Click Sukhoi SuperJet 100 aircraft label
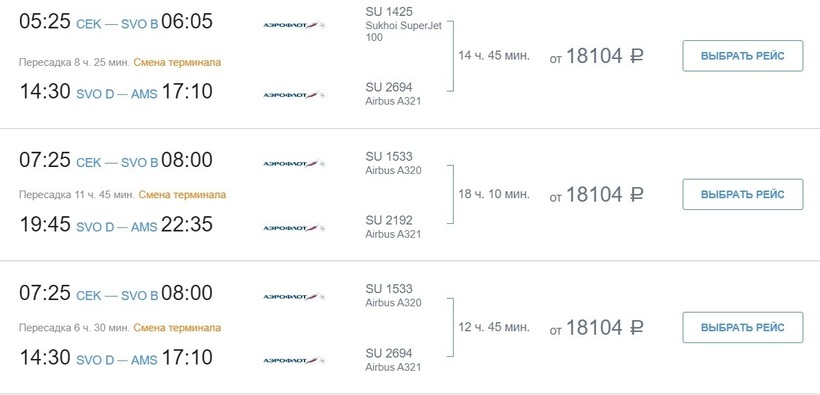This screenshot has width=820, height=395. 404,31
